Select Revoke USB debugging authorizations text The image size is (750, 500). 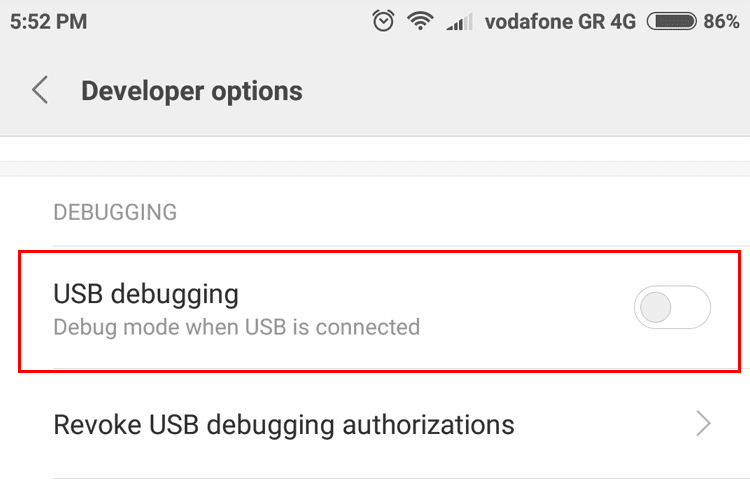coord(284,425)
